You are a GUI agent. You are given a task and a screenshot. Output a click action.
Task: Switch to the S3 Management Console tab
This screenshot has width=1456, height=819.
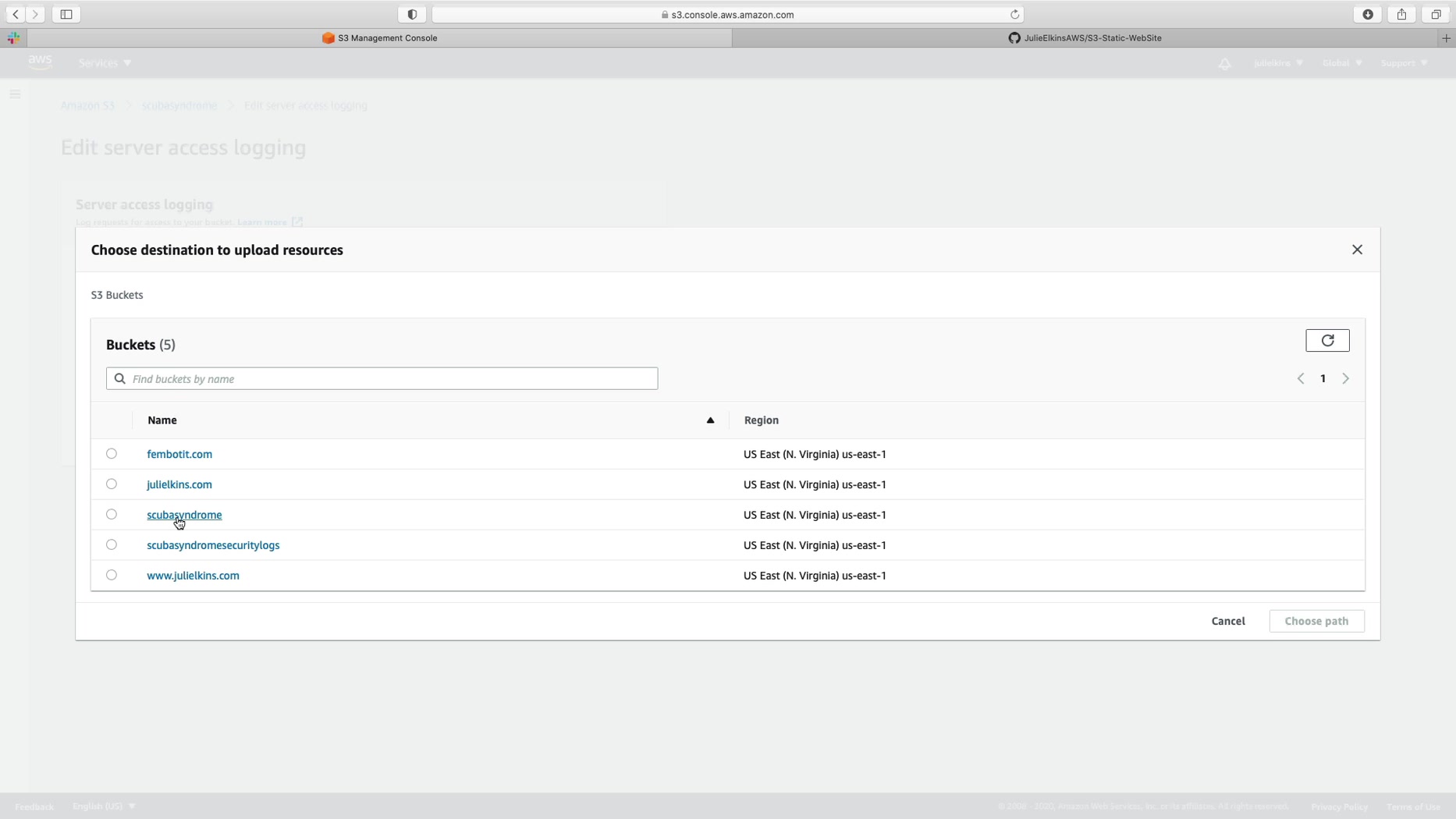pos(380,37)
